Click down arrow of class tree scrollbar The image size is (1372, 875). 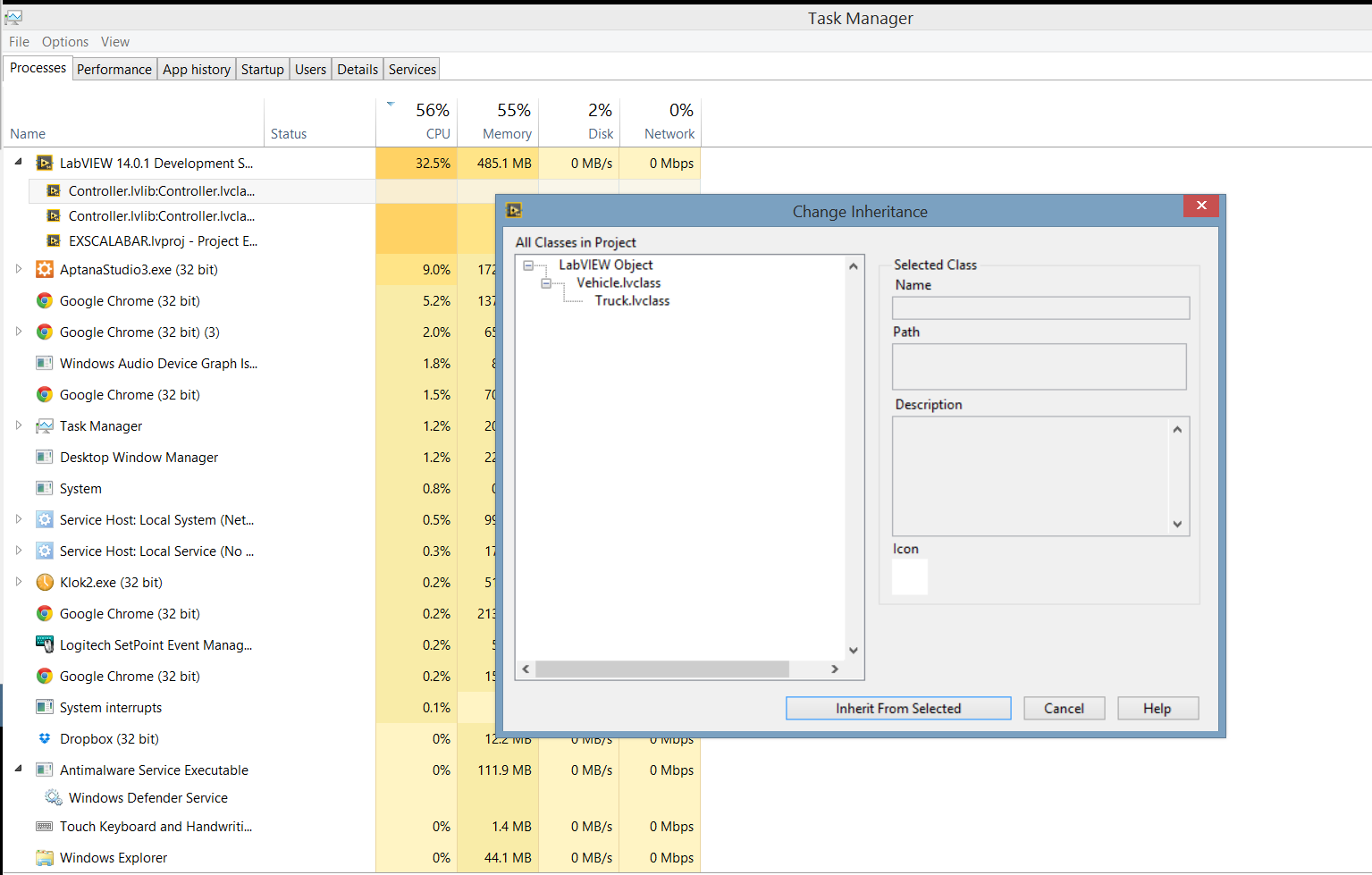pos(854,650)
